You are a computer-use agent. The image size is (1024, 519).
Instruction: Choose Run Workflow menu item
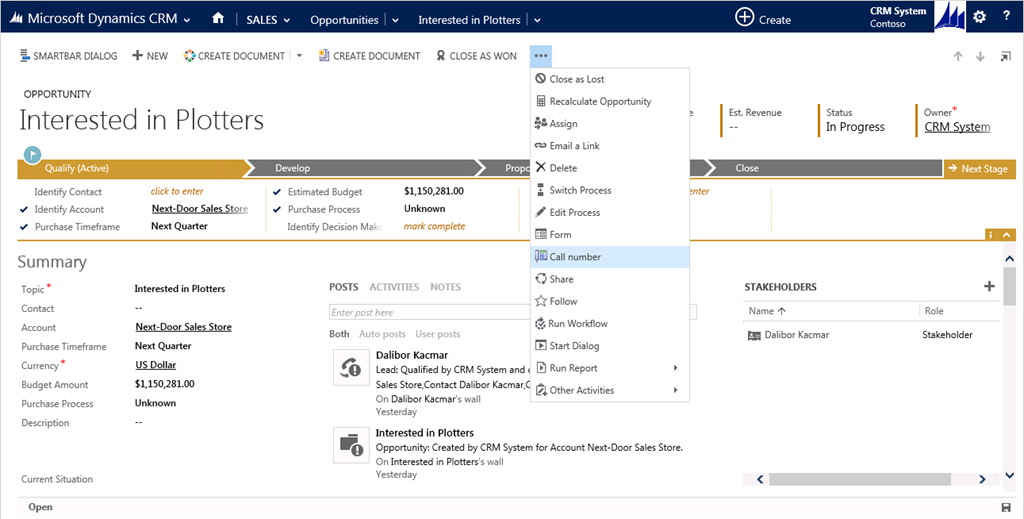[x=609, y=323]
